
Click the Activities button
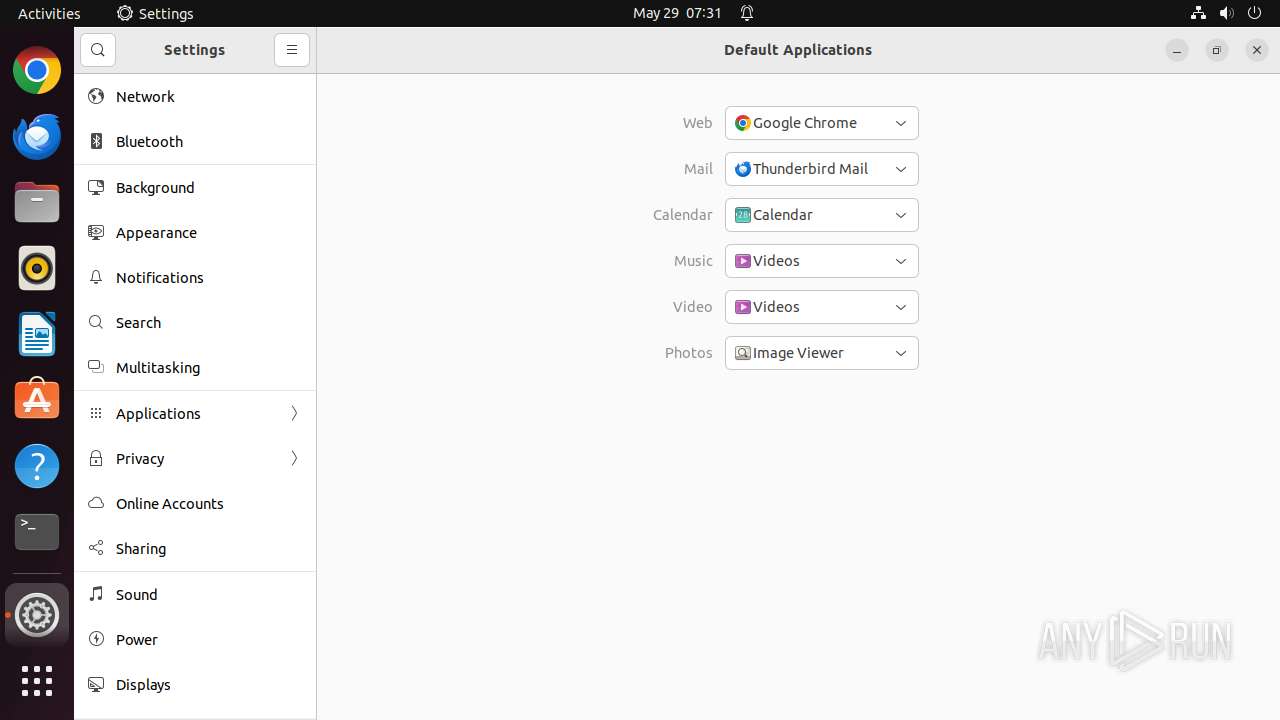click(x=49, y=13)
